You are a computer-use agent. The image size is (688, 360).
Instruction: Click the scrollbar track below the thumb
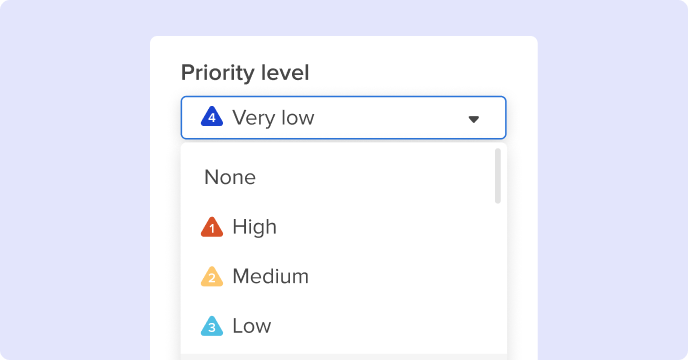498,277
